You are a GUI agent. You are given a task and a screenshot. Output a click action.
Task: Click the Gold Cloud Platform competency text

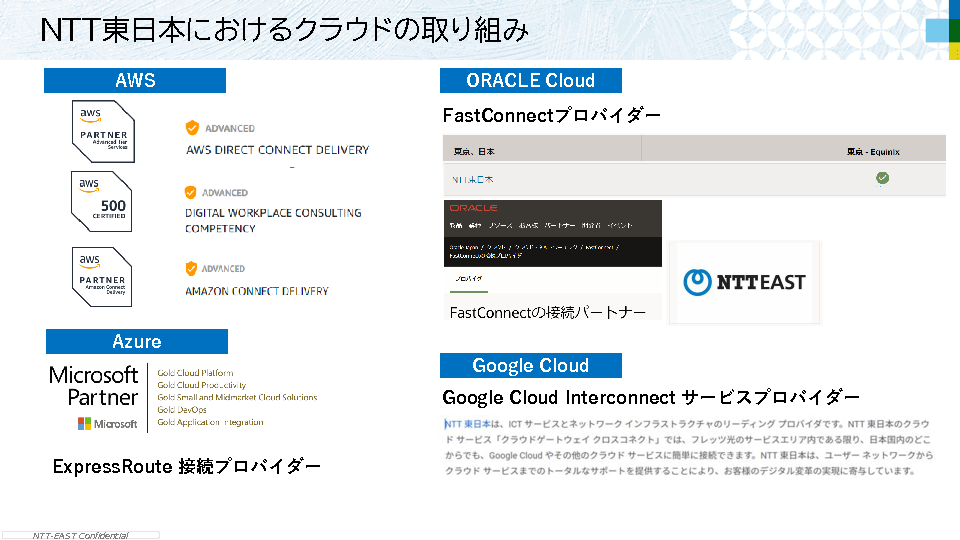195,372
